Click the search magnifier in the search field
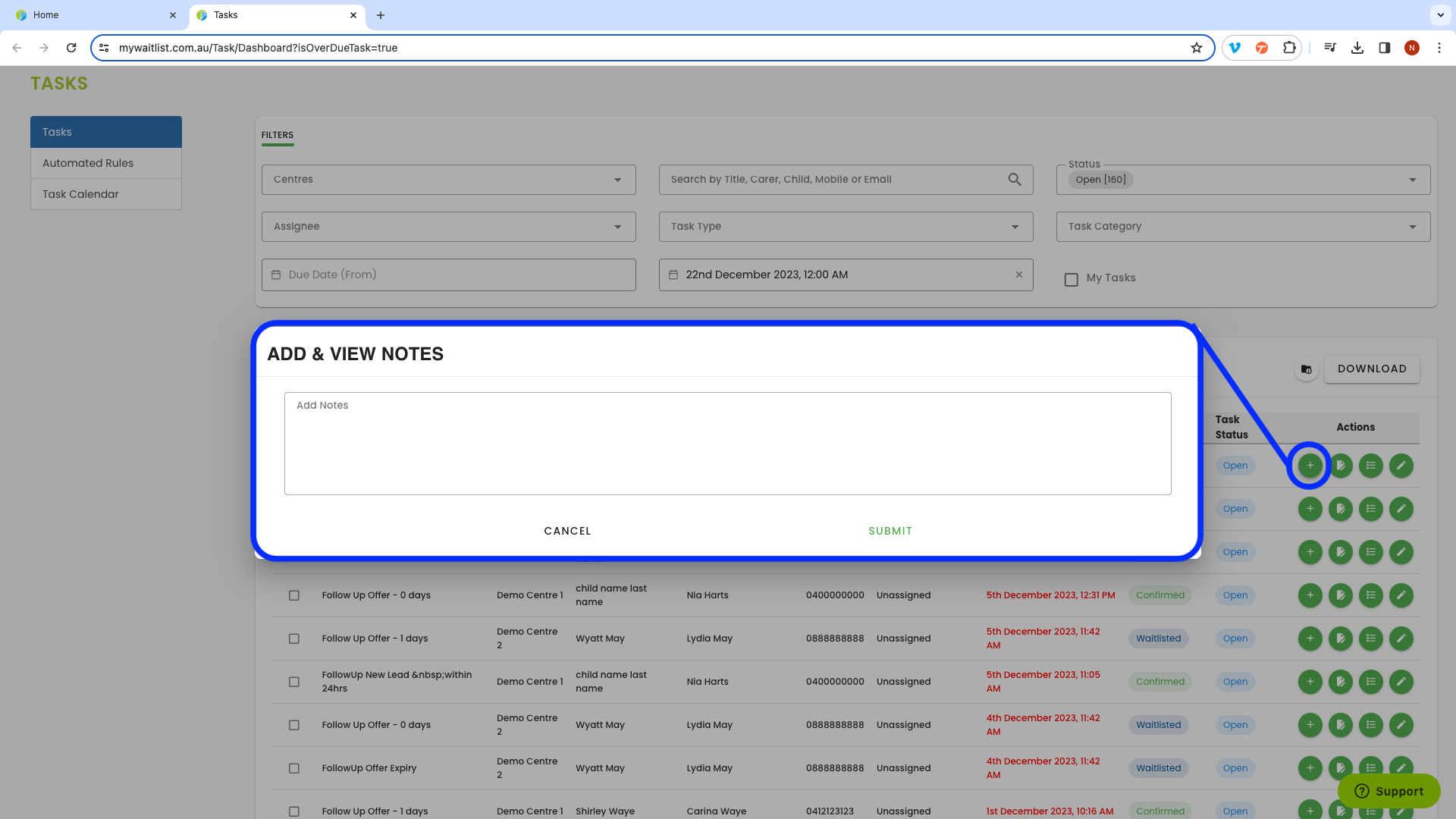Image resolution: width=1456 pixels, height=819 pixels. coord(1015,179)
